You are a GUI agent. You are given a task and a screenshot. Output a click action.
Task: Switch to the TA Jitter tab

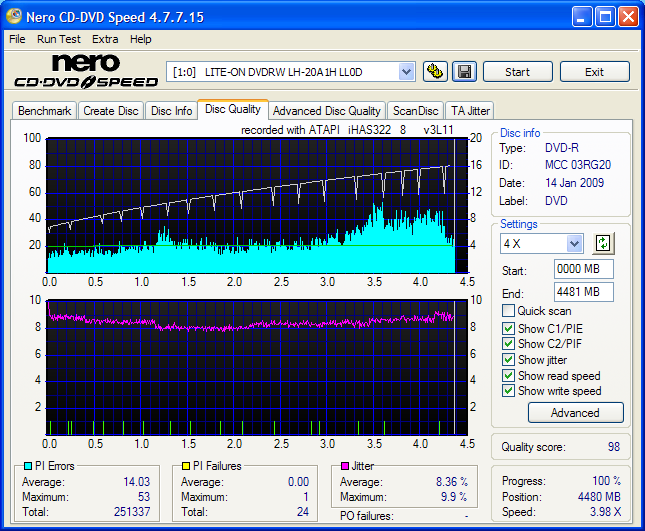click(x=470, y=111)
